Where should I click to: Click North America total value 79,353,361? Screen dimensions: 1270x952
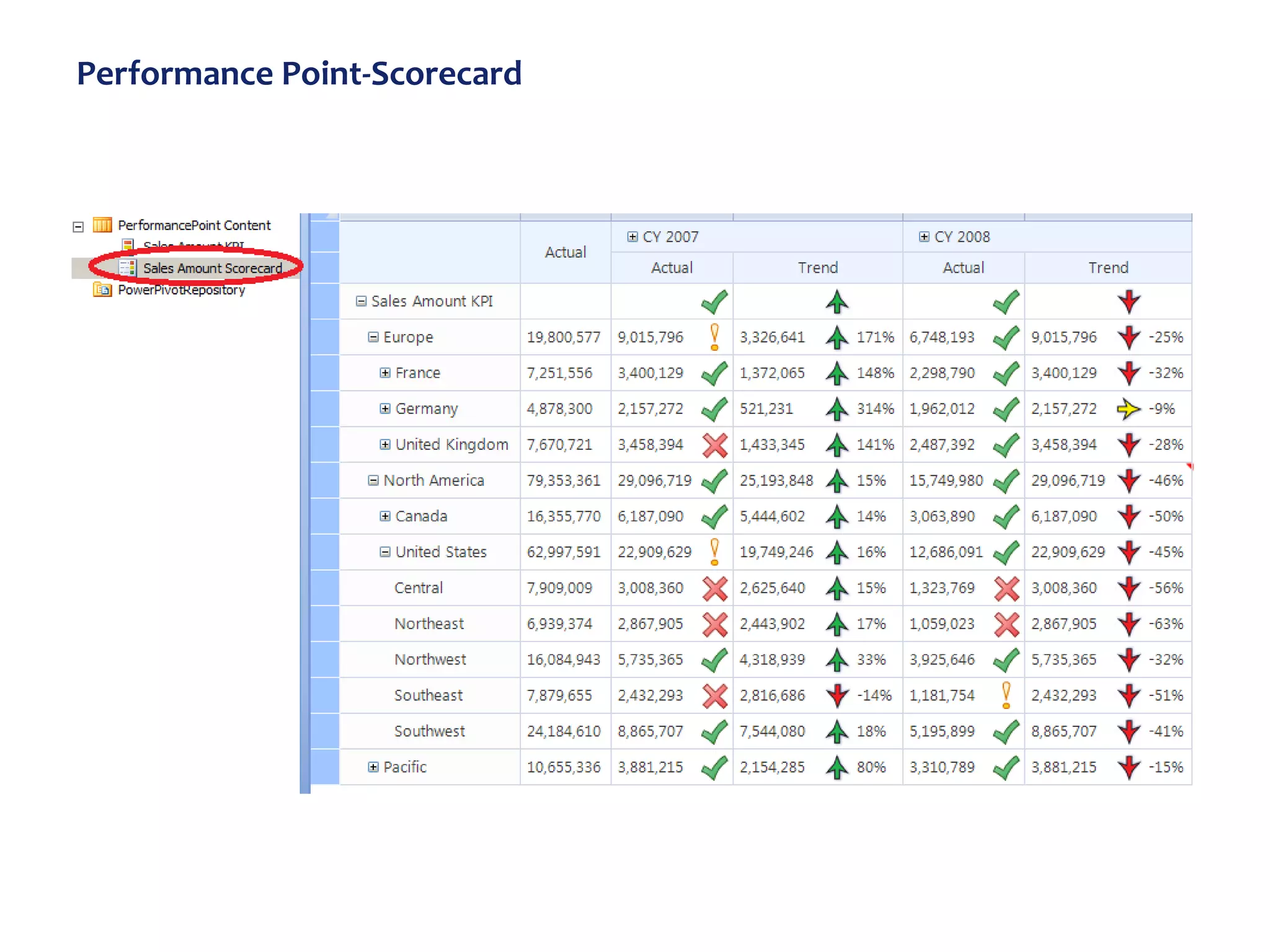[x=564, y=480]
